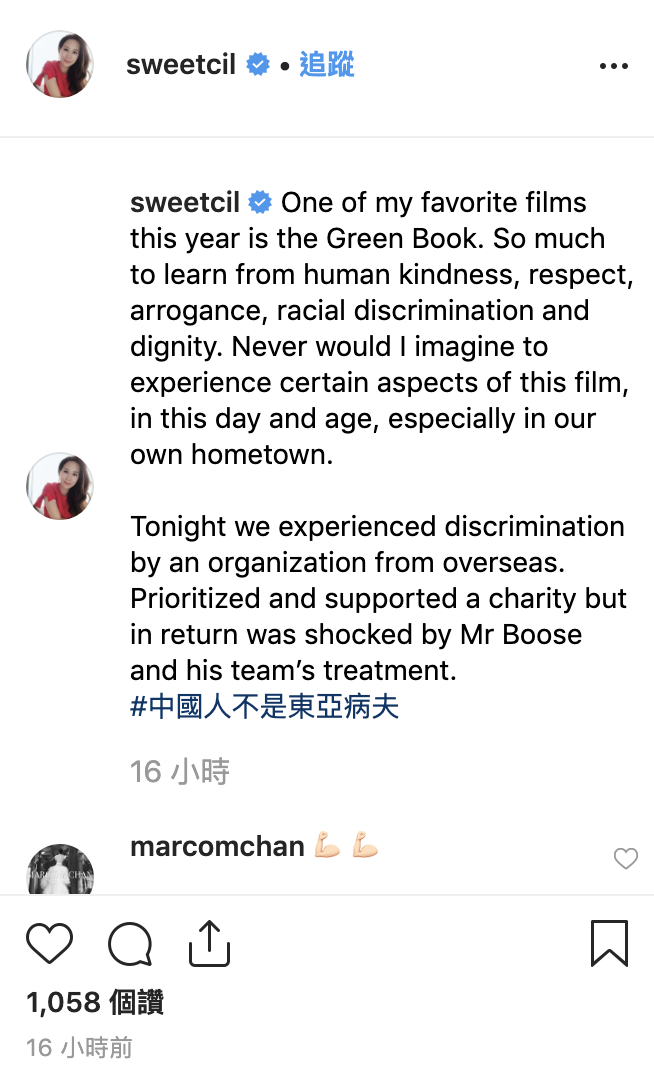The width and height of the screenshot is (654, 1078).
Task: Click sweetcil's avatar beside the caption
Action: (x=60, y=486)
